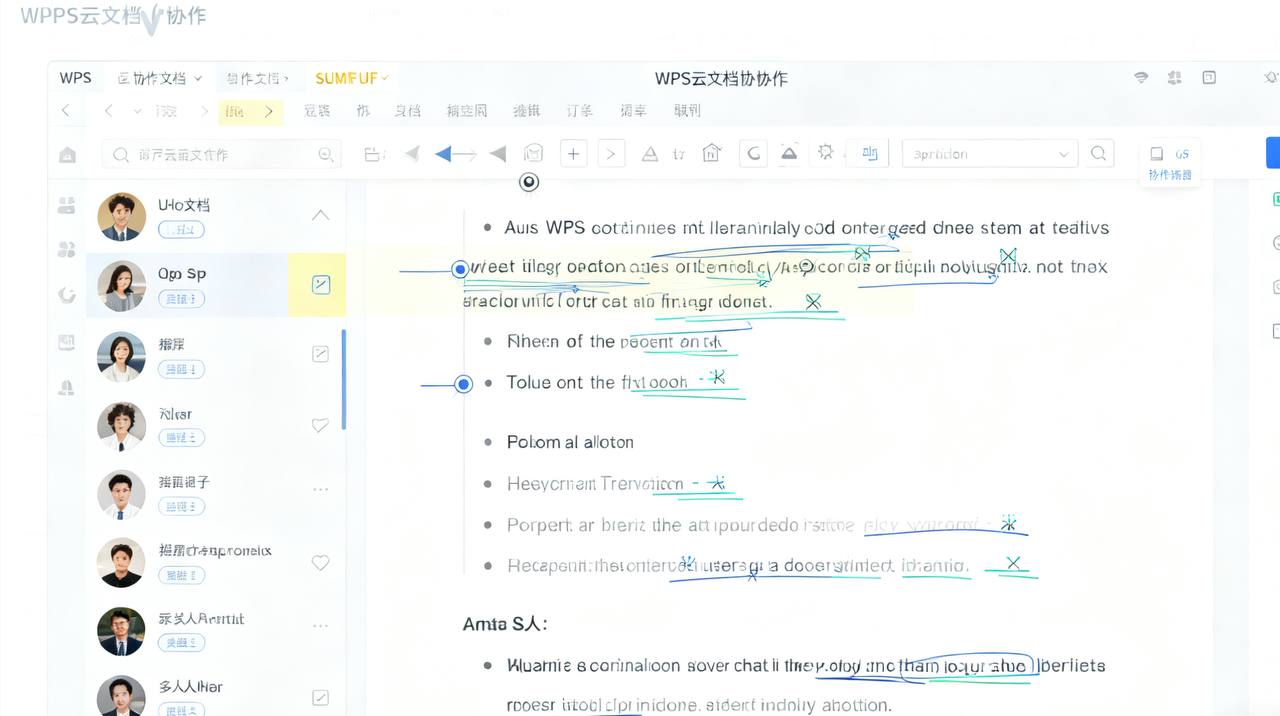Open the settings gear icon in the toolbar
The image size is (1280, 716).
click(825, 151)
